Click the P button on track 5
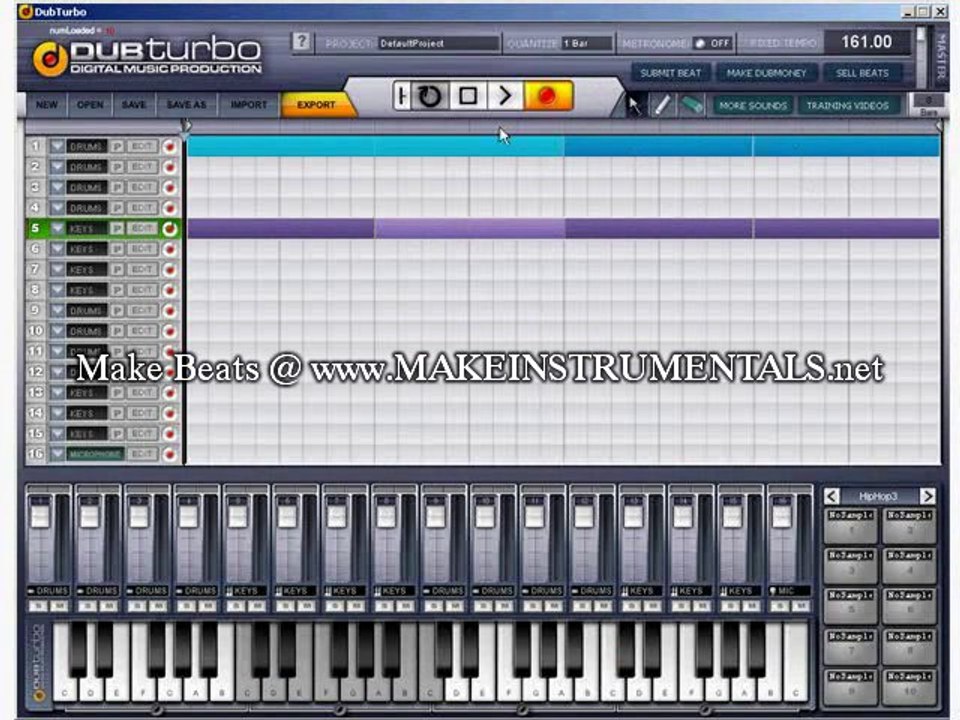The width and height of the screenshot is (960, 720). click(x=117, y=228)
